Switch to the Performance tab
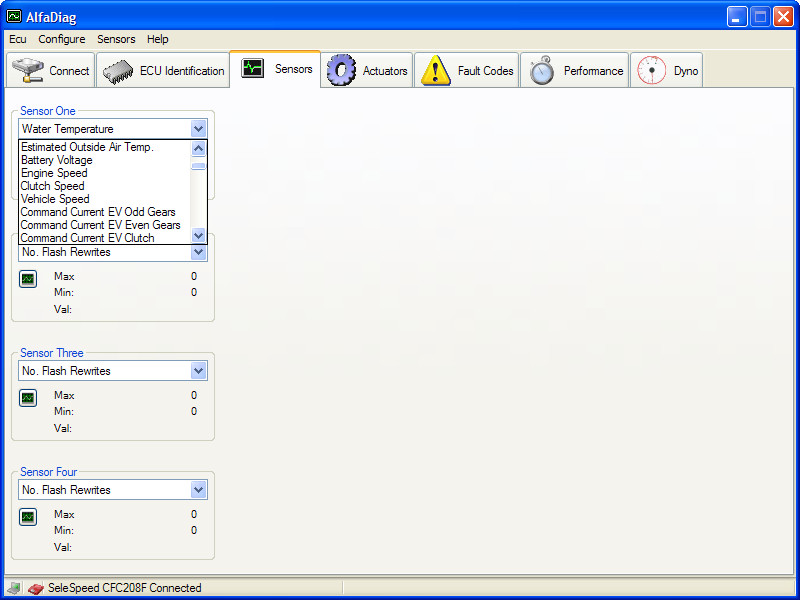800x600 pixels. pos(574,70)
